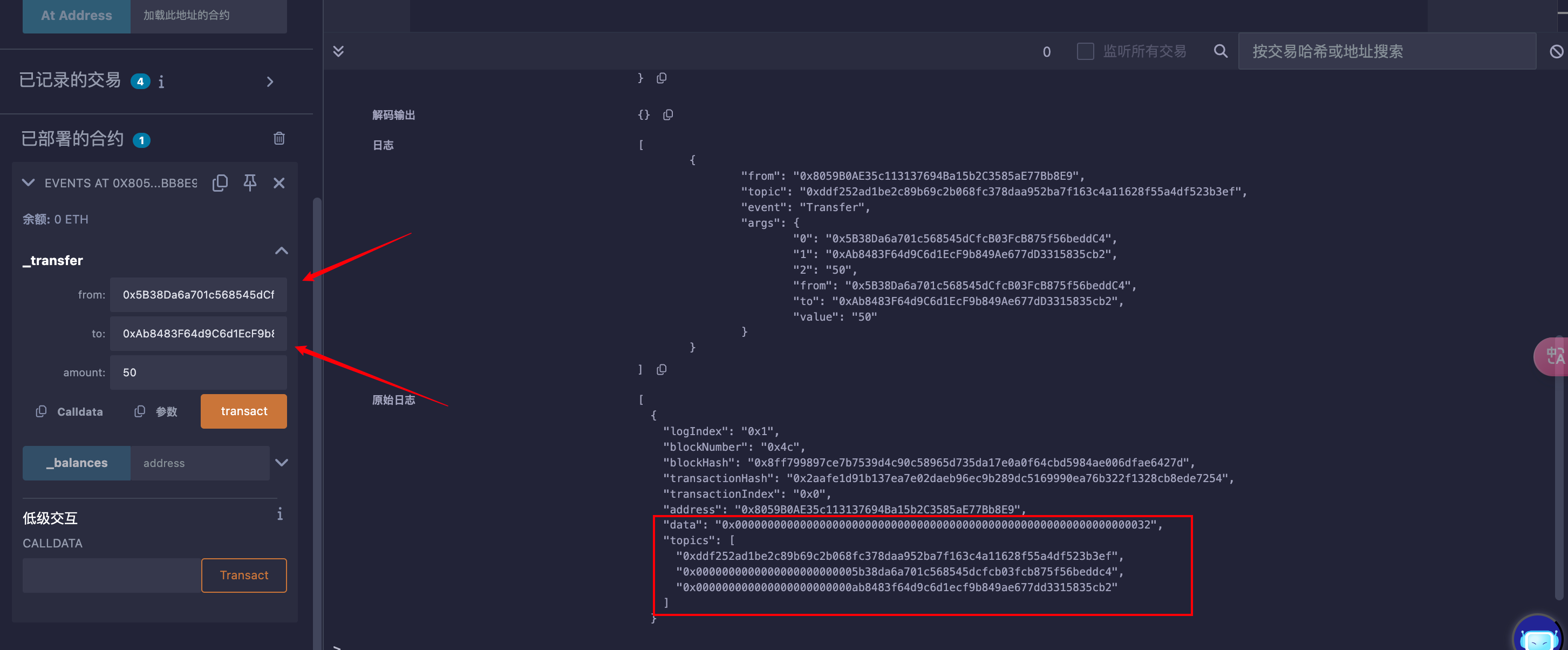The image size is (1568, 650).
Task: Select the blockHash value in raw logs
Action: [968, 462]
